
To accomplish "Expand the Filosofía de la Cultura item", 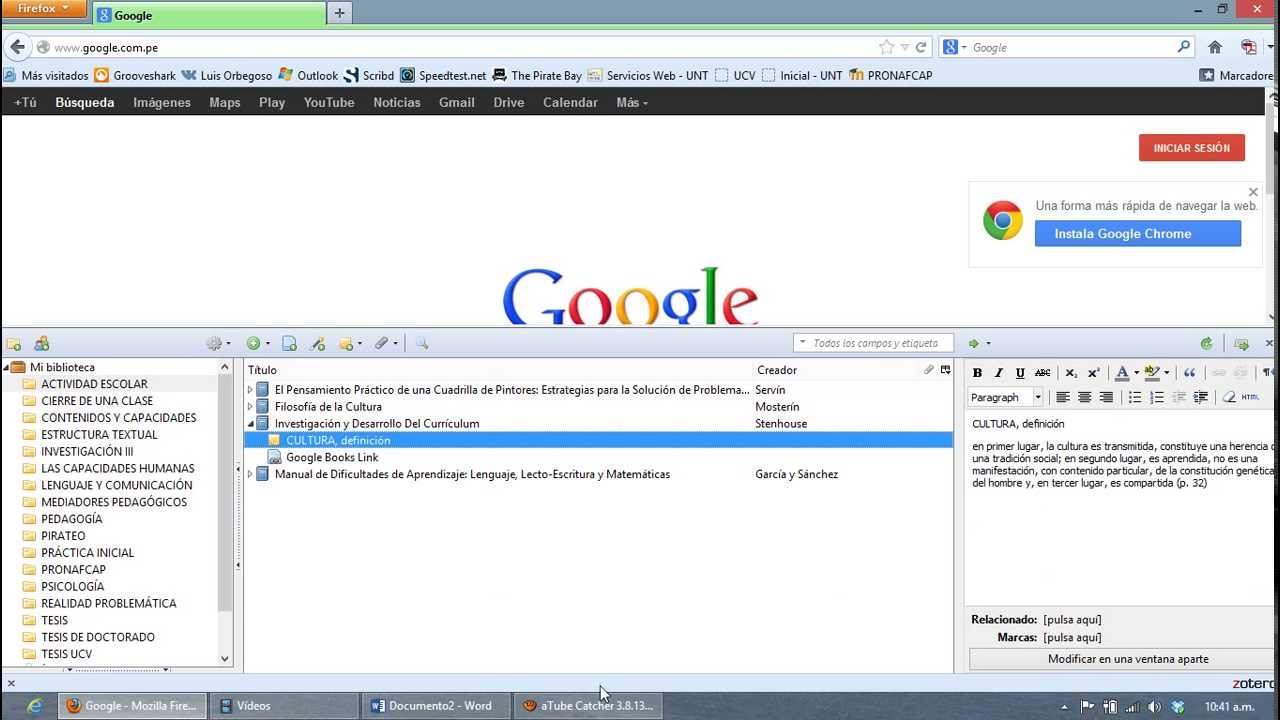I will (251, 407).
